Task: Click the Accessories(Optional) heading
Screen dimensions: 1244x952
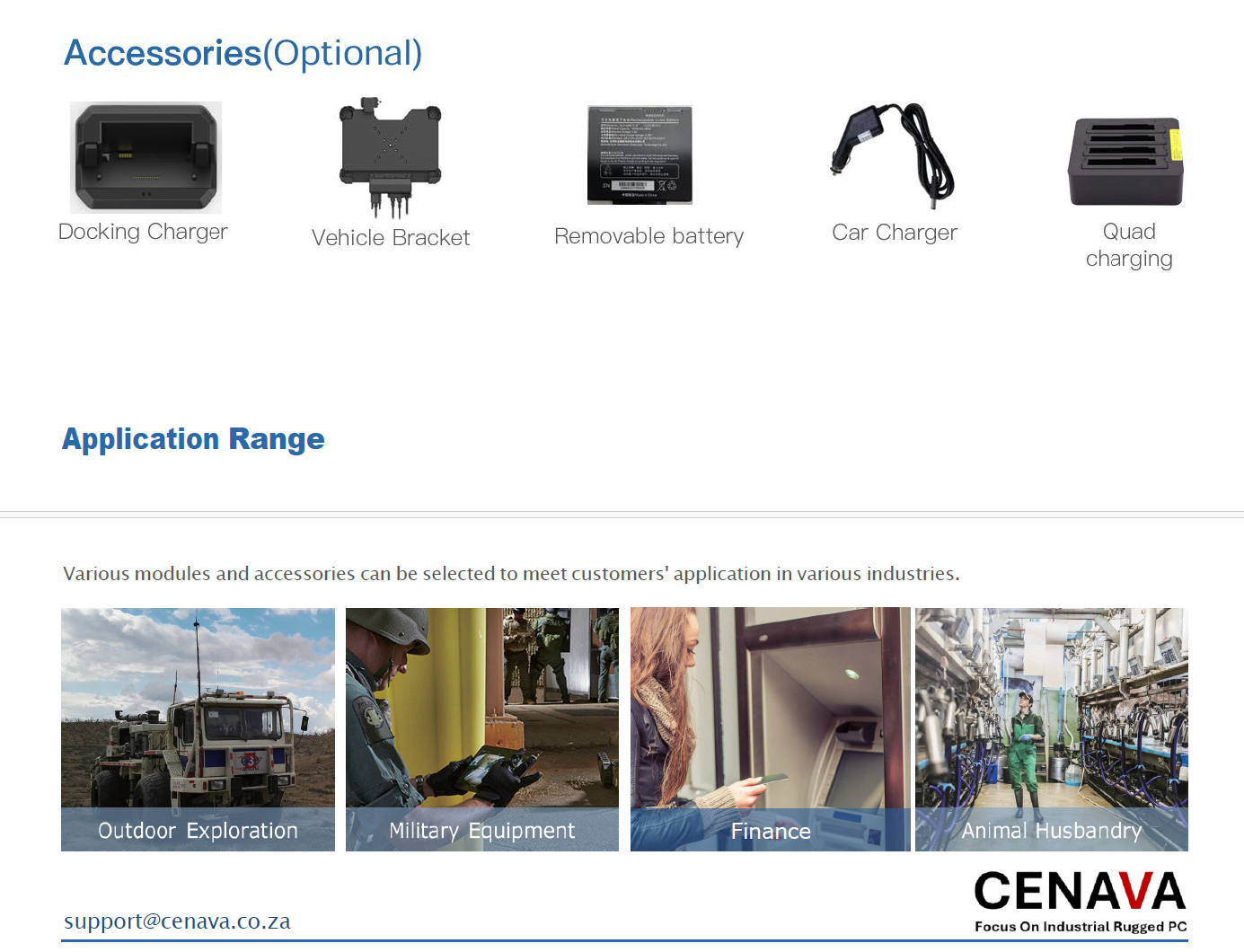Action: click(x=243, y=54)
